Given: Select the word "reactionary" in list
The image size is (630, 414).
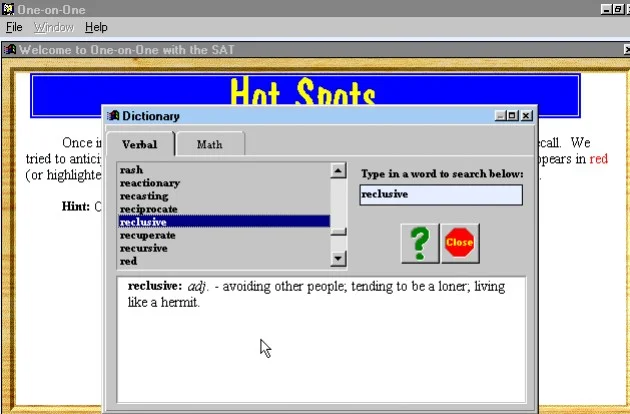Looking at the screenshot, I should tap(224, 183).
